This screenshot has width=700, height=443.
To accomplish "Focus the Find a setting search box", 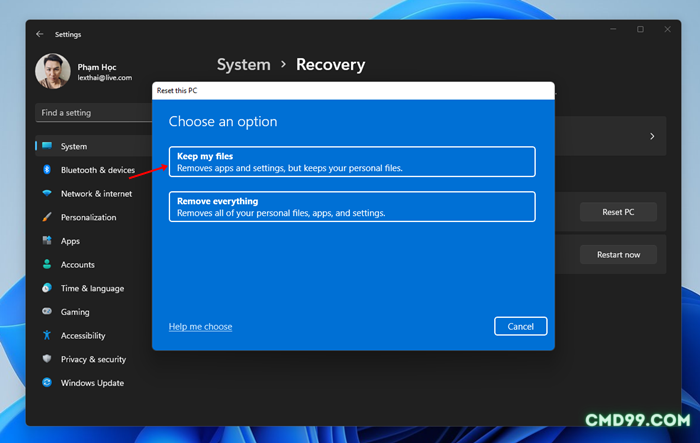I will 94,113.
